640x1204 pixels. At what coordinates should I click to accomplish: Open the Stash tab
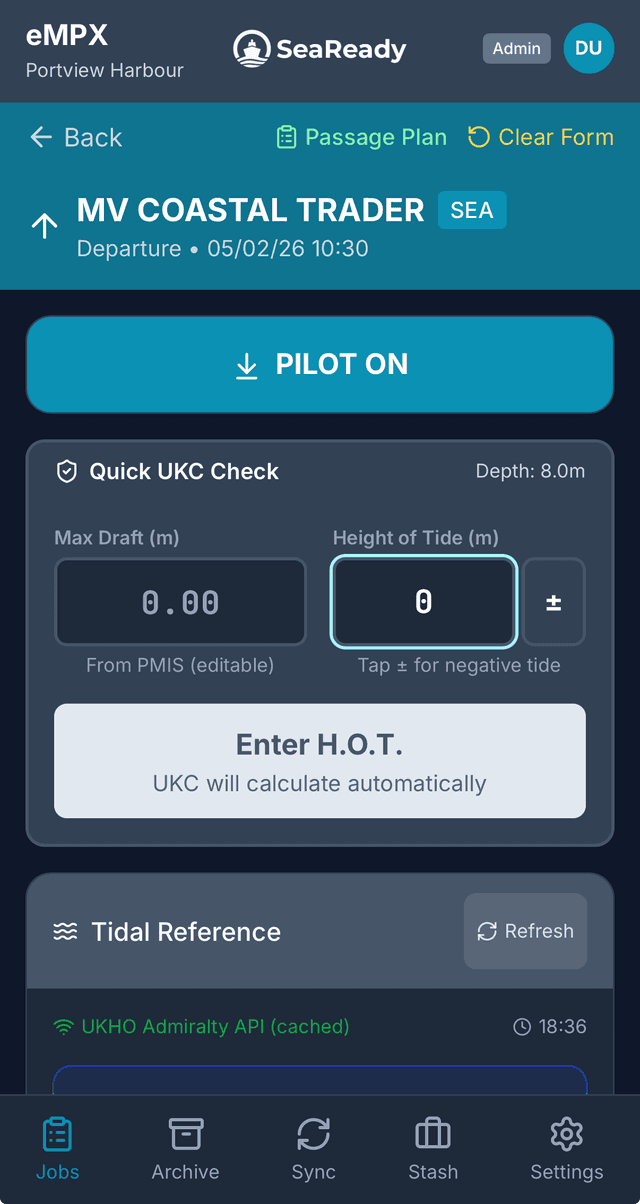click(433, 1149)
